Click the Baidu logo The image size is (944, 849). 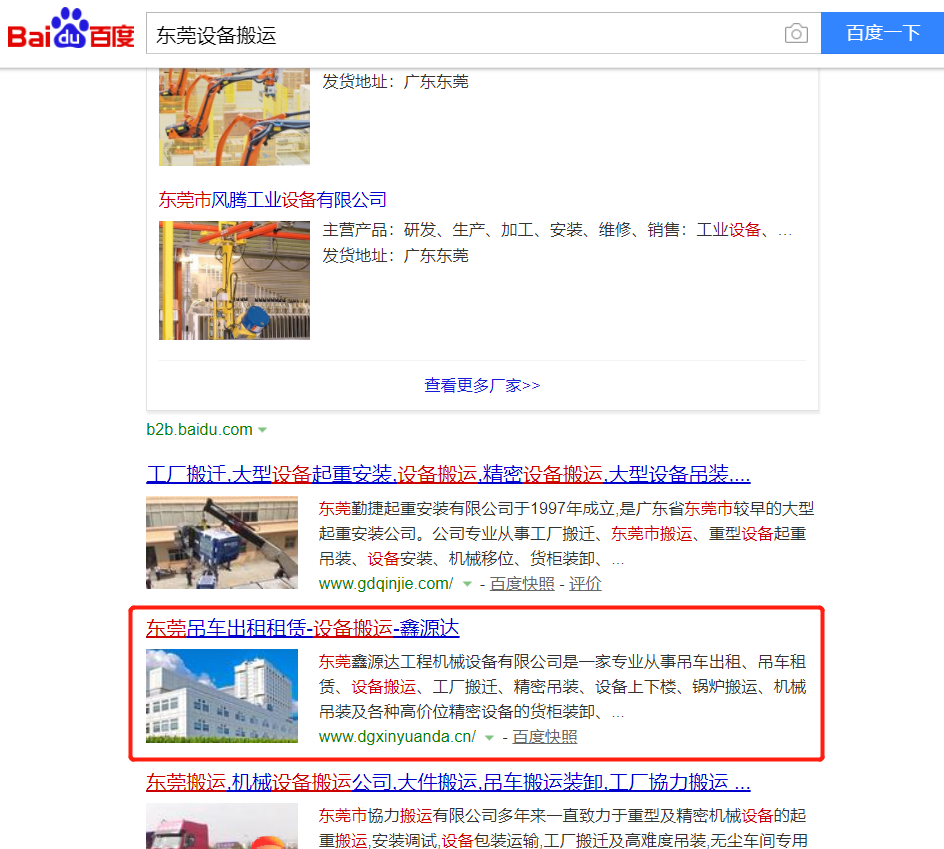click(70, 28)
